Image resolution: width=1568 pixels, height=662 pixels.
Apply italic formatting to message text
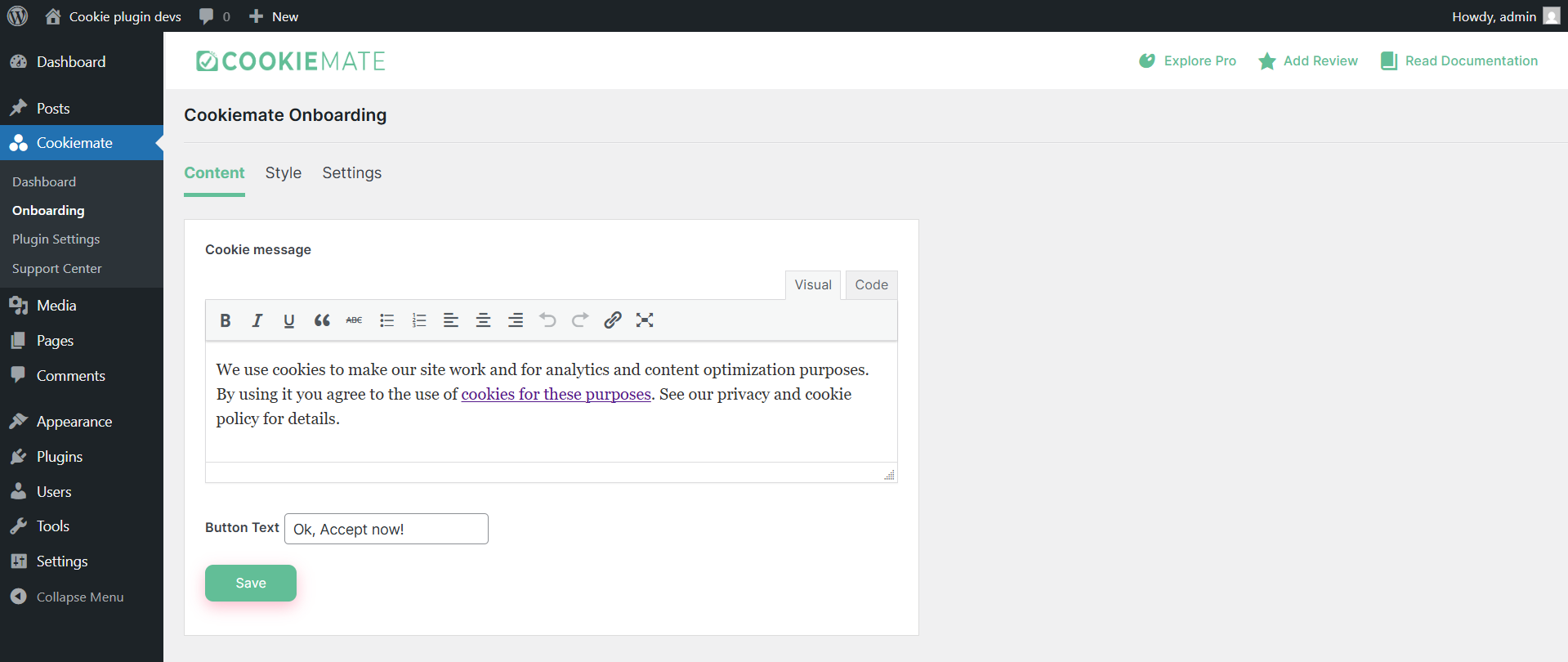[257, 320]
